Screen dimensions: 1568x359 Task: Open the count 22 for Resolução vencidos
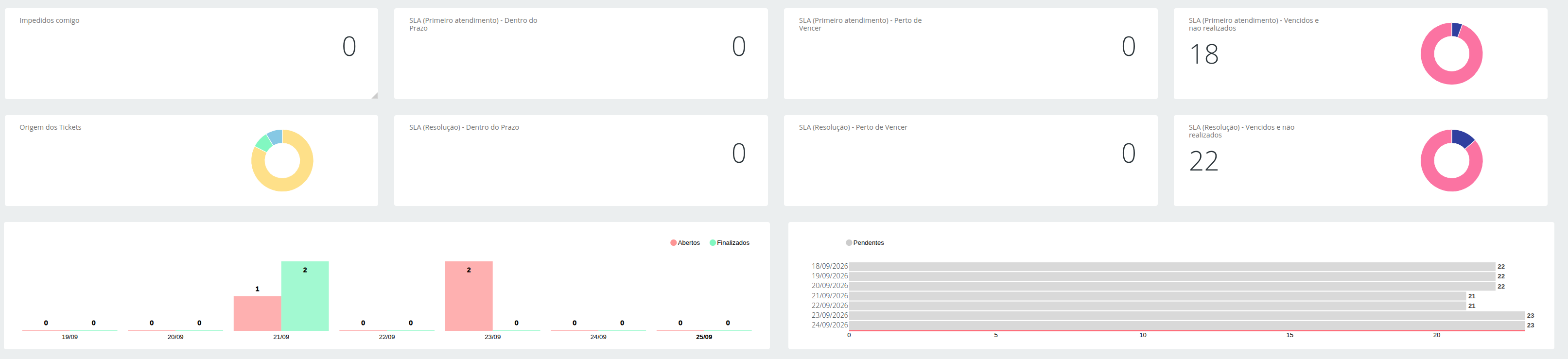(1203, 161)
